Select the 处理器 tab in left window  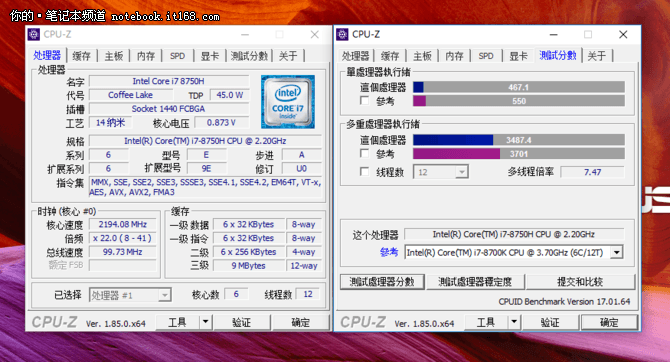[x=47, y=56]
